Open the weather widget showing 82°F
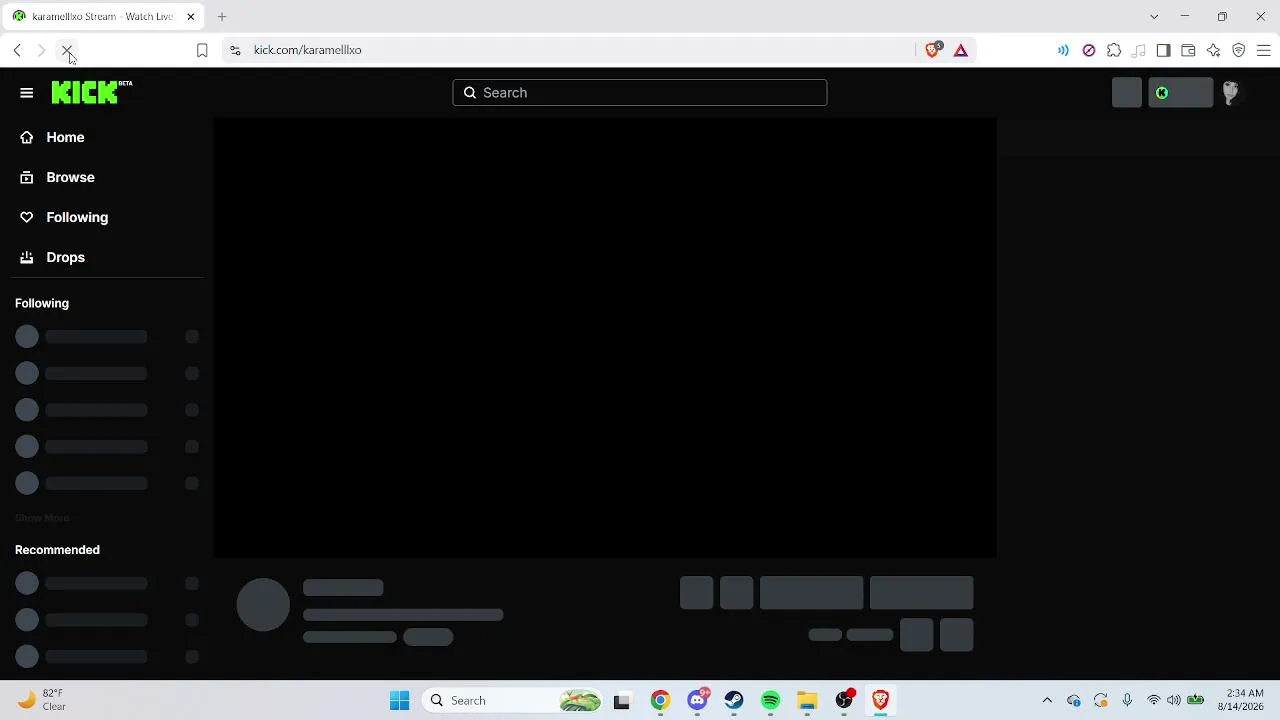1280x720 pixels. (x=42, y=700)
